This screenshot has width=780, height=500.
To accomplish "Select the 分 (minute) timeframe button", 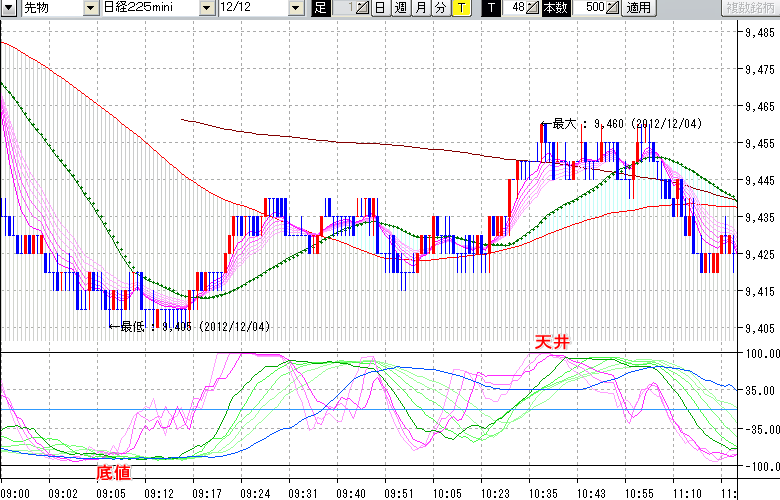I will pyautogui.click(x=440, y=8).
